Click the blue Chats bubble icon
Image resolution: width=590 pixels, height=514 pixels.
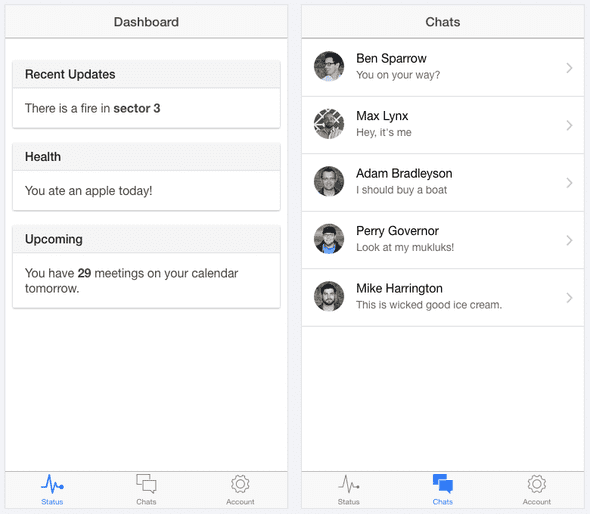tap(442, 484)
